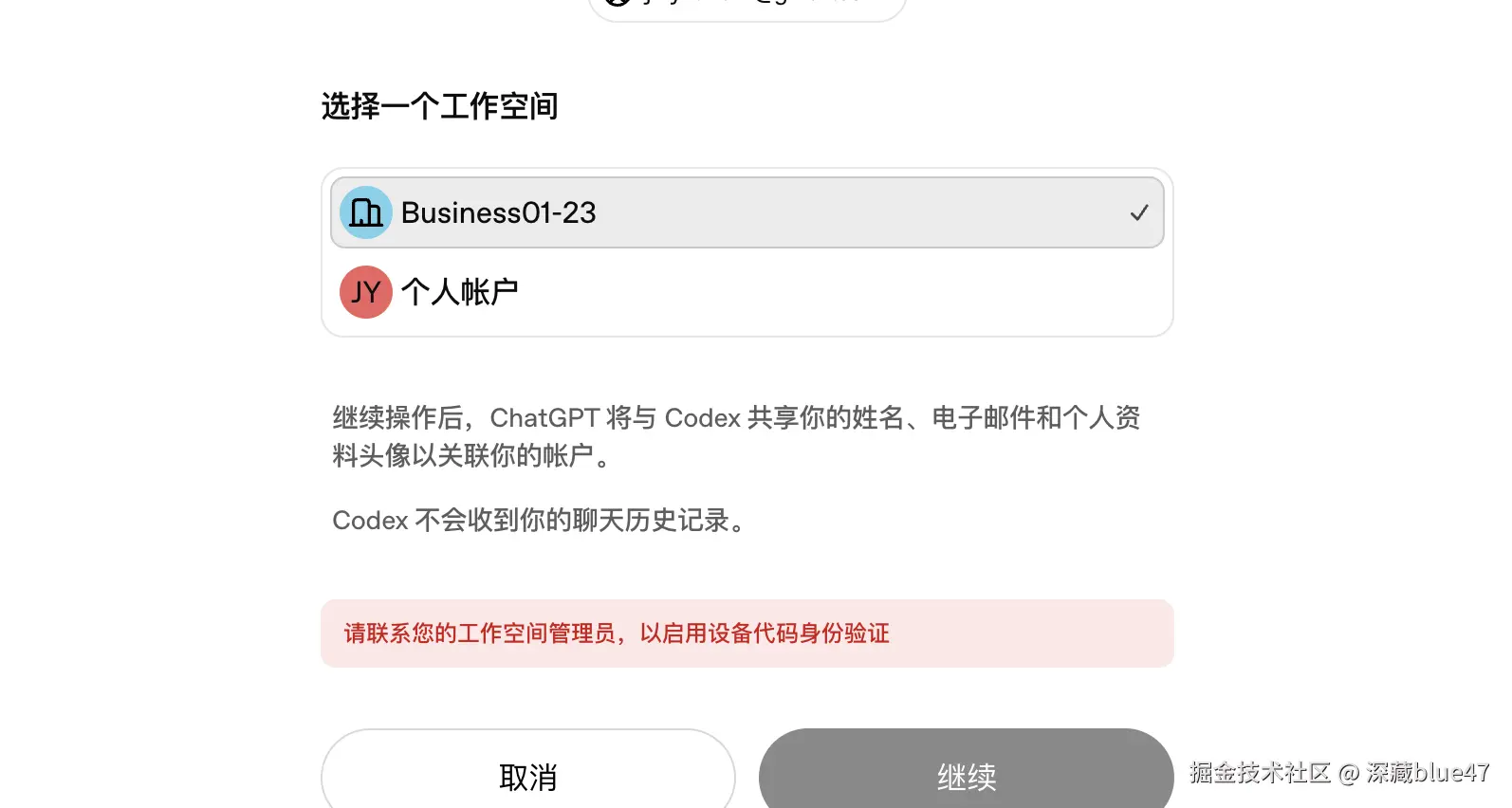The height and width of the screenshot is (808, 1512).
Task: Click the empty area right of 个人帐户
Action: point(839,292)
